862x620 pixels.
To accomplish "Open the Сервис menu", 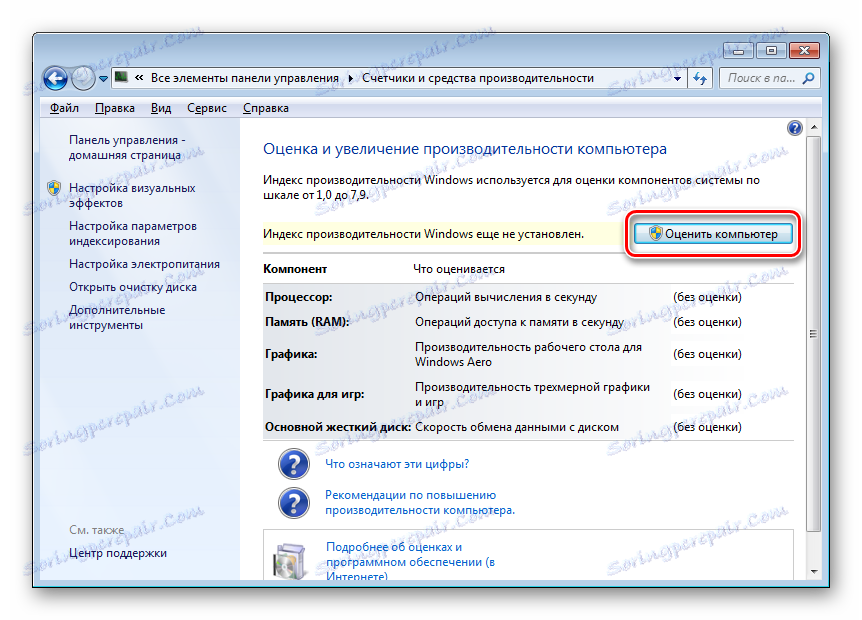I will tap(207, 108).
